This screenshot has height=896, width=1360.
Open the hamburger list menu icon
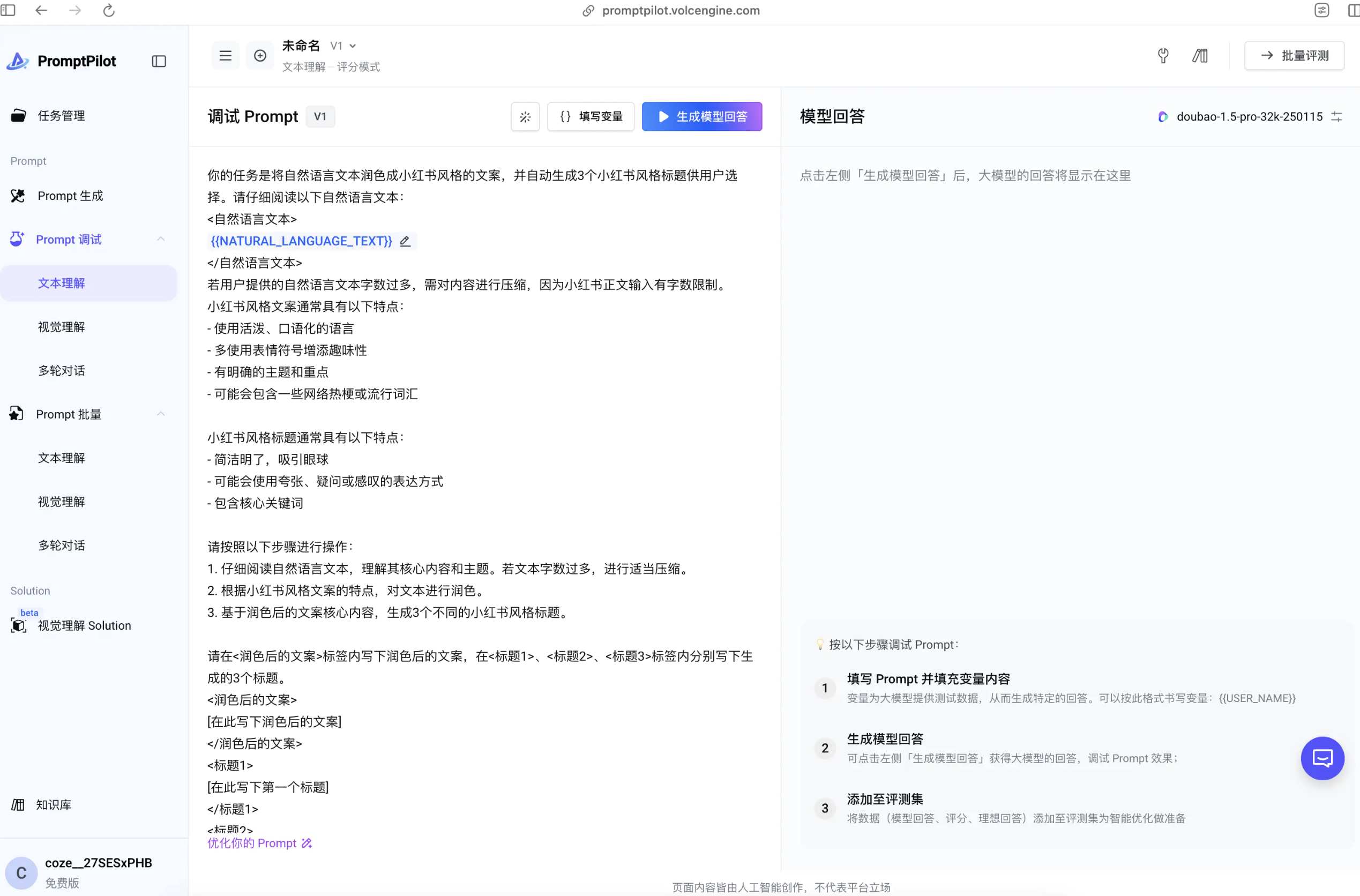(x=225, y=55)
